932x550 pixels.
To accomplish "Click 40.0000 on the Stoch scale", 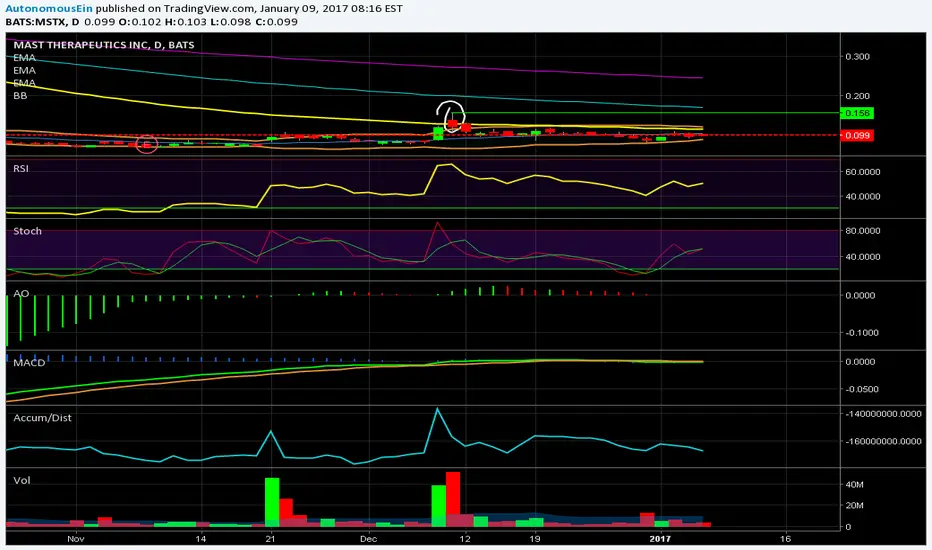I will (862, 257).
